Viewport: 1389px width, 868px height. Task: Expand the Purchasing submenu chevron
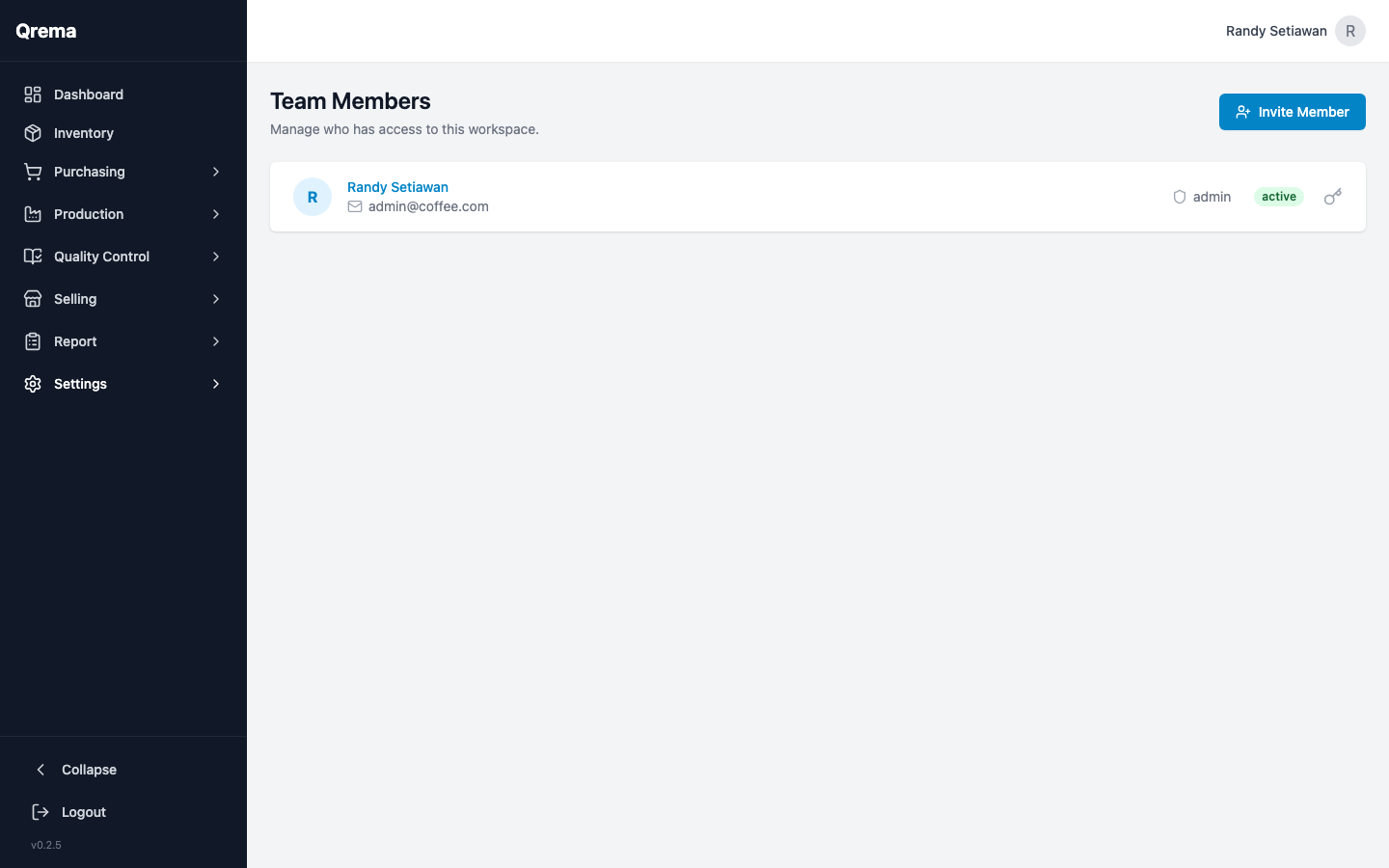(x=215, y=171)
